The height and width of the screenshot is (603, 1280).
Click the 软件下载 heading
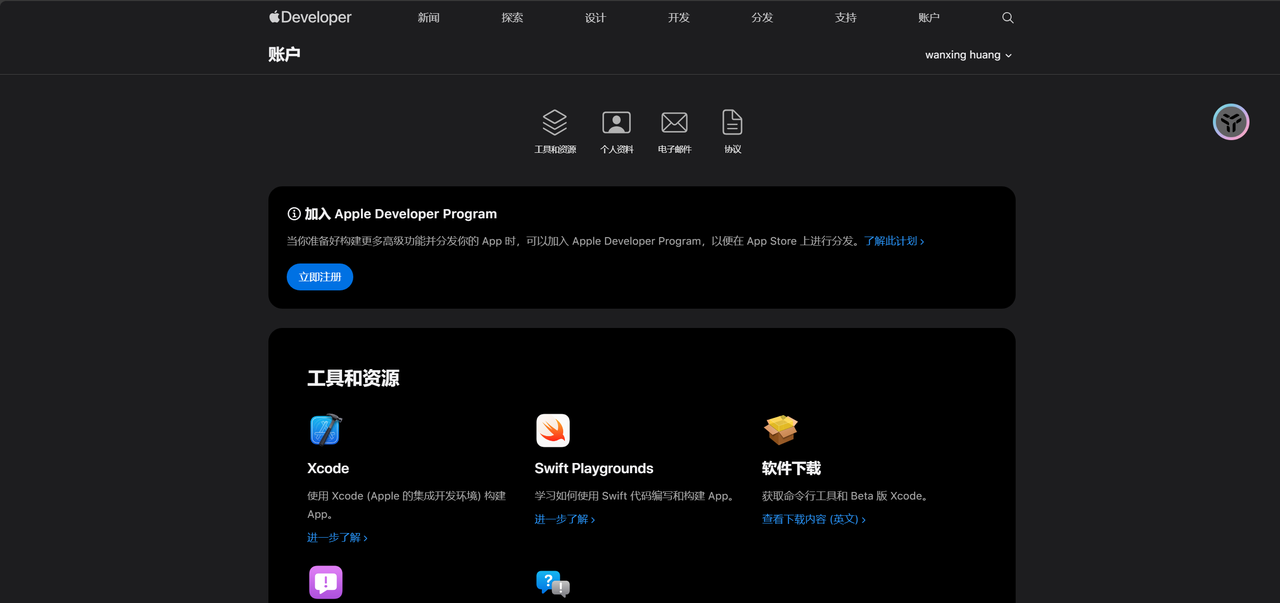[791, 468]
